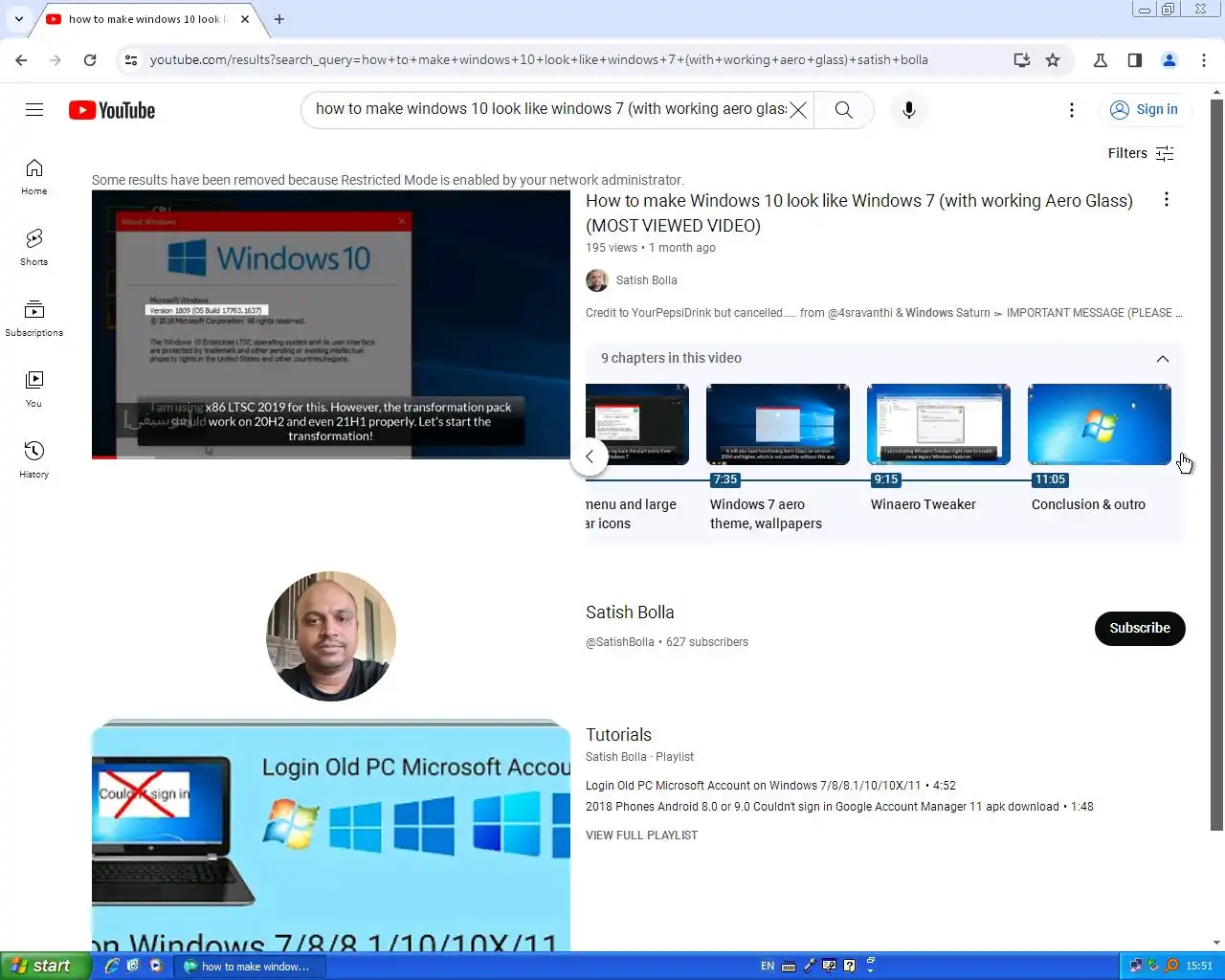Open Chrome profile avatar
The height and width of the screenshot is (980, 1225).
(x=1169, y=59)
